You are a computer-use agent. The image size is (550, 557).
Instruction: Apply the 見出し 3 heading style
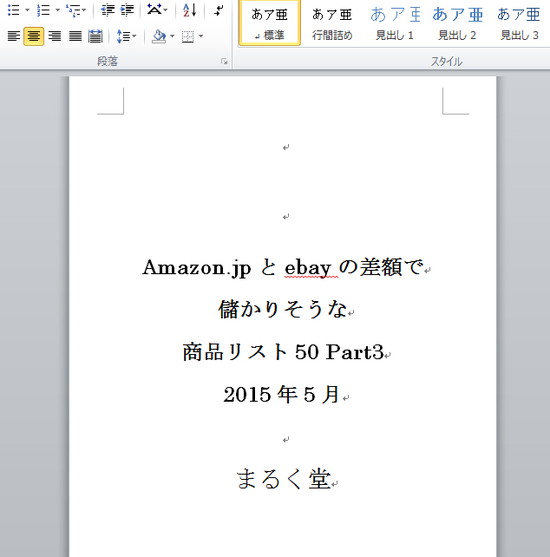point(519,23)
